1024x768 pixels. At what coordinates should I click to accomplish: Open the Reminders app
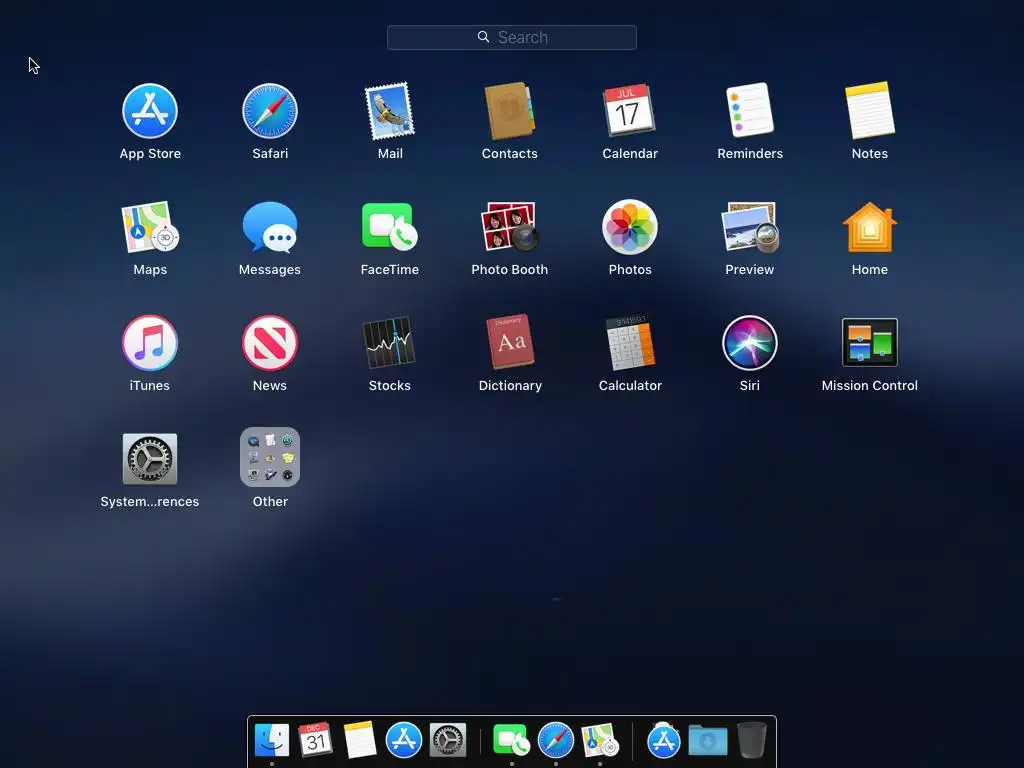click(x=750, y=110)
